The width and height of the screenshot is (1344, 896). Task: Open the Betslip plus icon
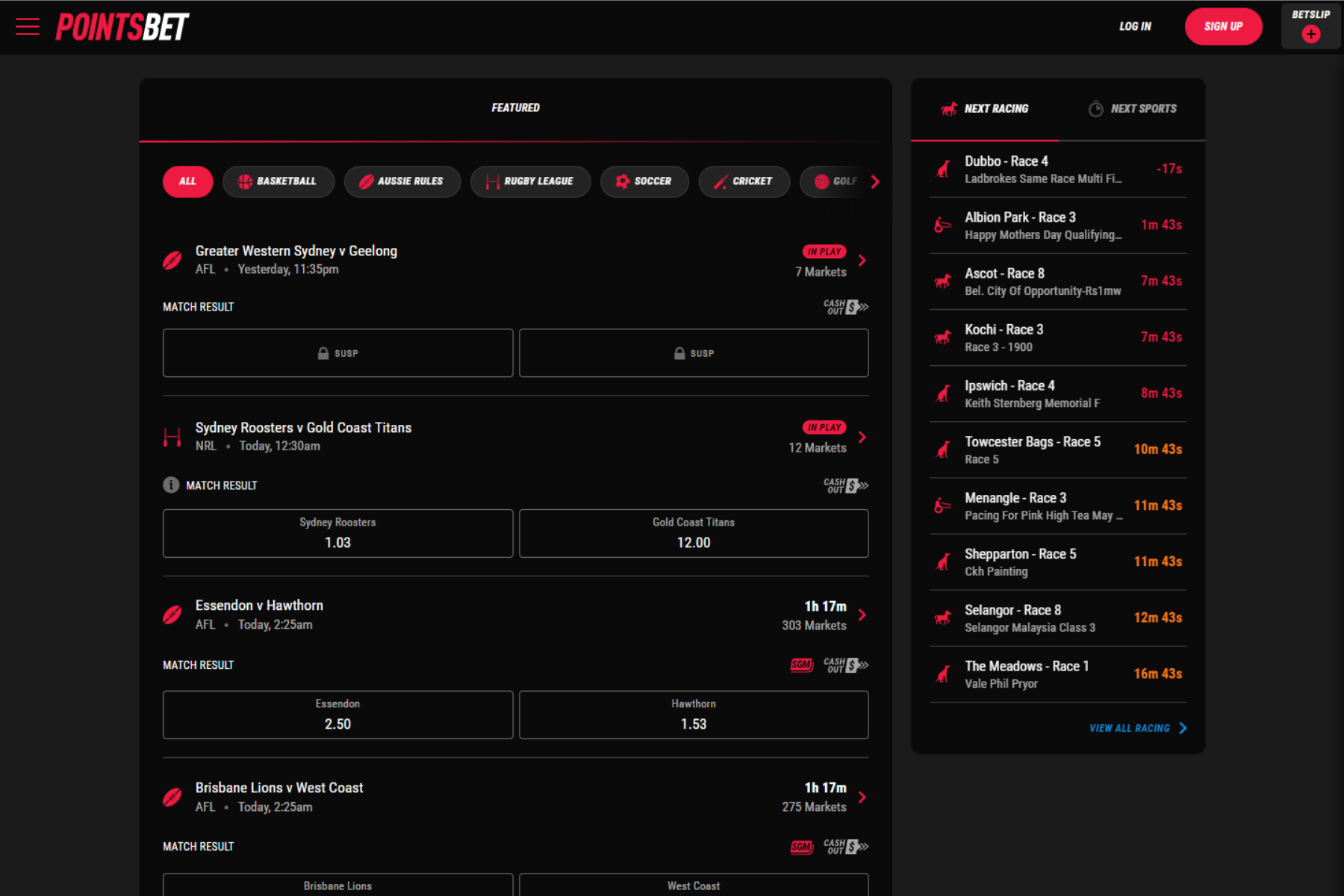1311,34
